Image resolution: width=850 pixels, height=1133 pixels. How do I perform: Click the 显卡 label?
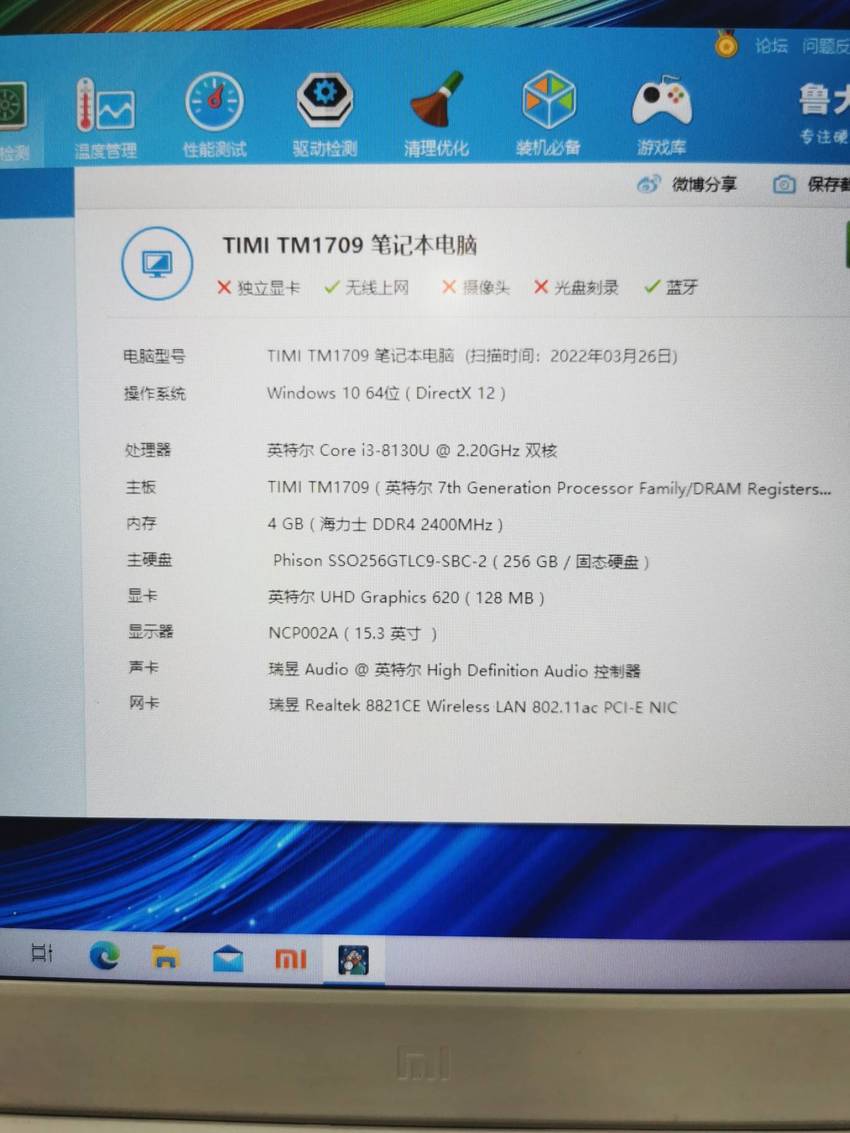coord(142,595)
